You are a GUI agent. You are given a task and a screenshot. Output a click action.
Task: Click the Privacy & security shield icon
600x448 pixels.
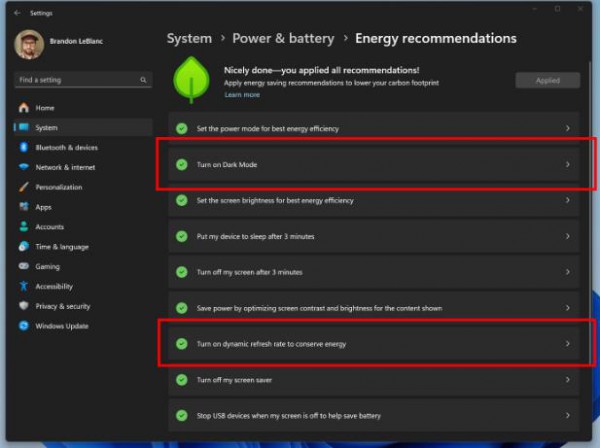point(24,306)
